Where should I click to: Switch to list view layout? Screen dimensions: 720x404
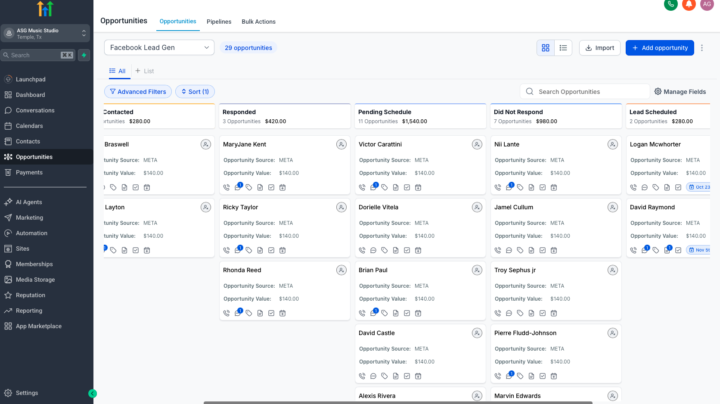pyautogui.click(x=563, y=47)
